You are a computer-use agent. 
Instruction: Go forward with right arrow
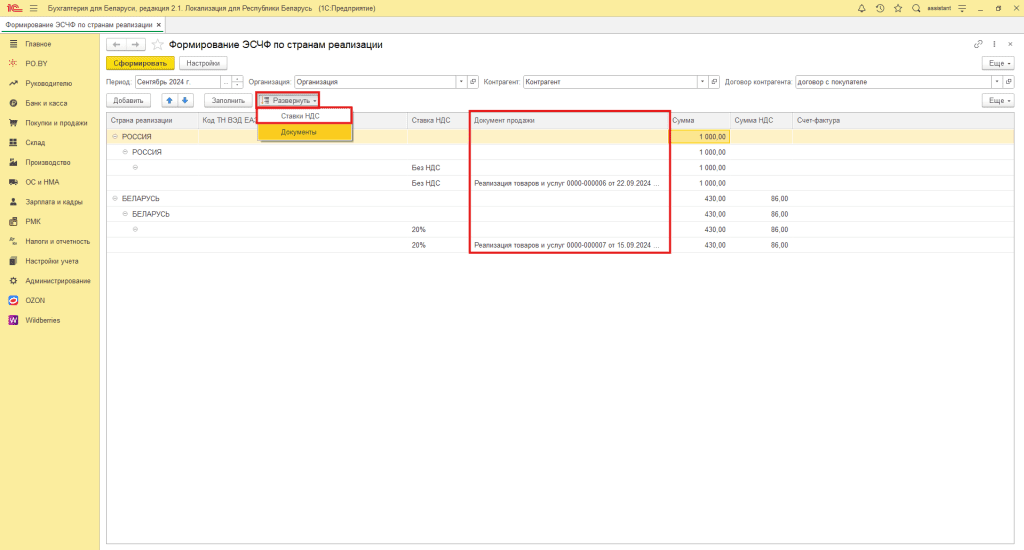pyautogui.click(x=135, y=44)
